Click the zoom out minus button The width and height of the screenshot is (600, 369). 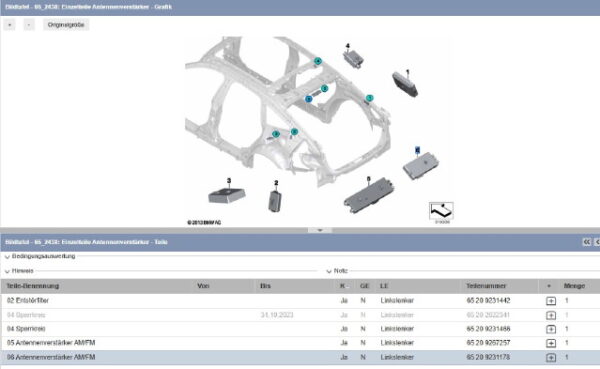(x=29, y=25)
